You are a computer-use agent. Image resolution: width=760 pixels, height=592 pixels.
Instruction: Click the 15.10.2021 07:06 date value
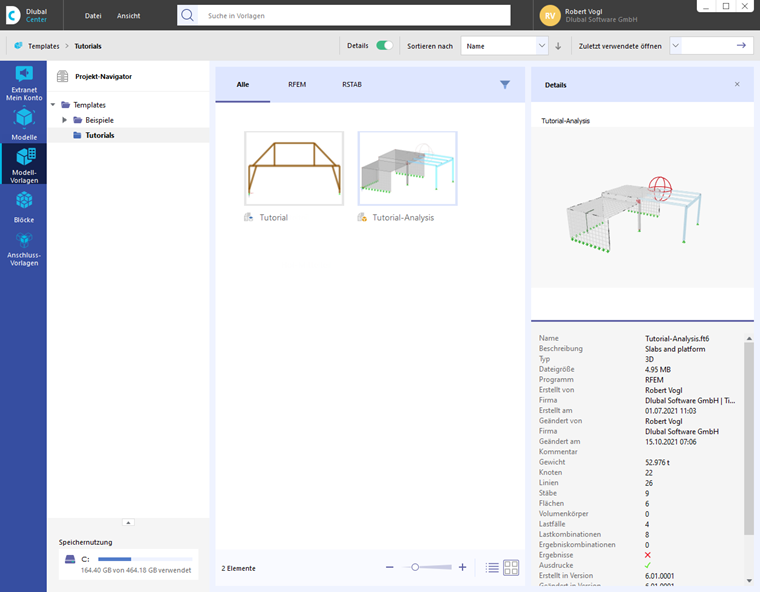click(x=670, y=442)
